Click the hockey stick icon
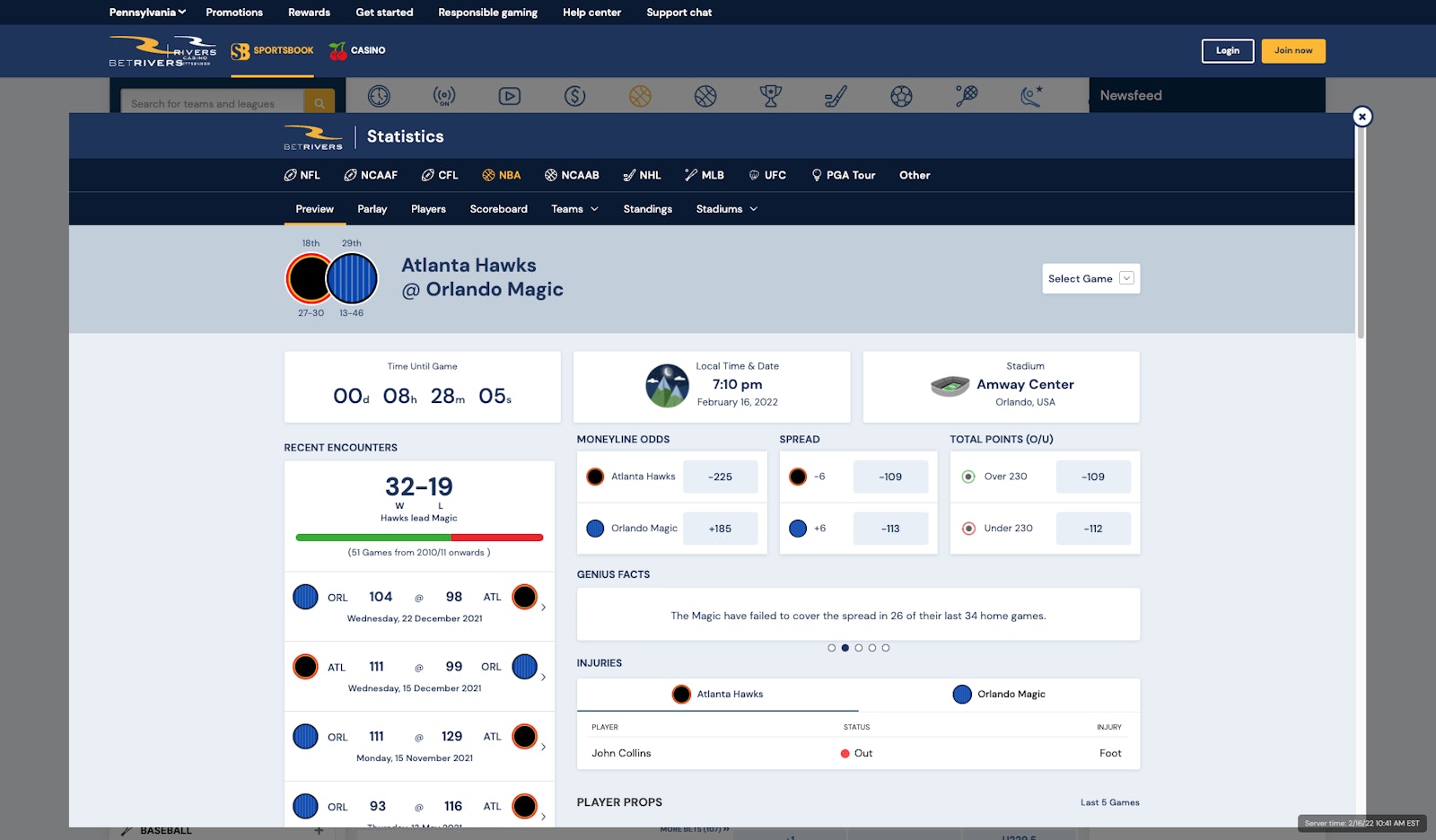The height and width of the screenshot is (840, 1436). (836, 96)
